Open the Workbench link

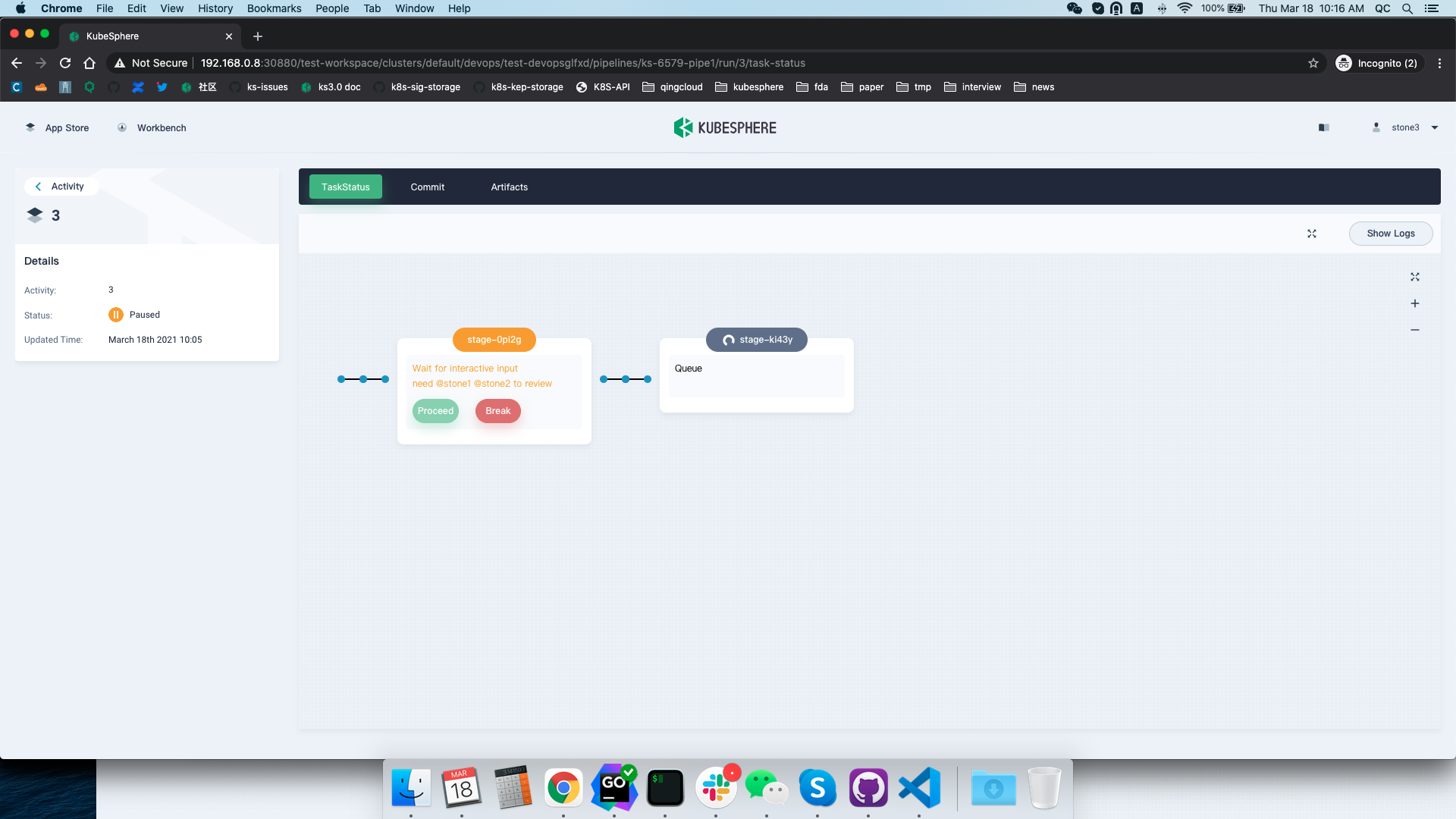[152, 127]
